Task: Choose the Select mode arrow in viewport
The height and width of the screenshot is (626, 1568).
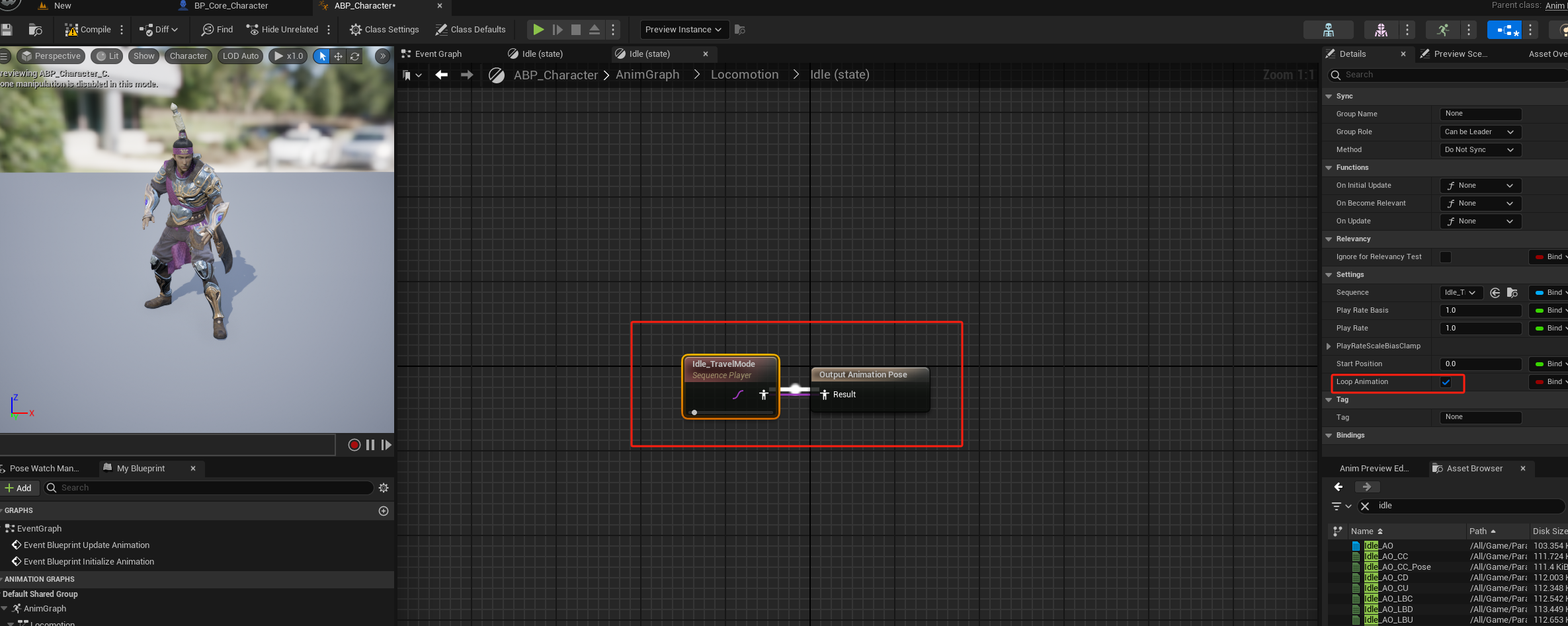Action: pos(321,56)
